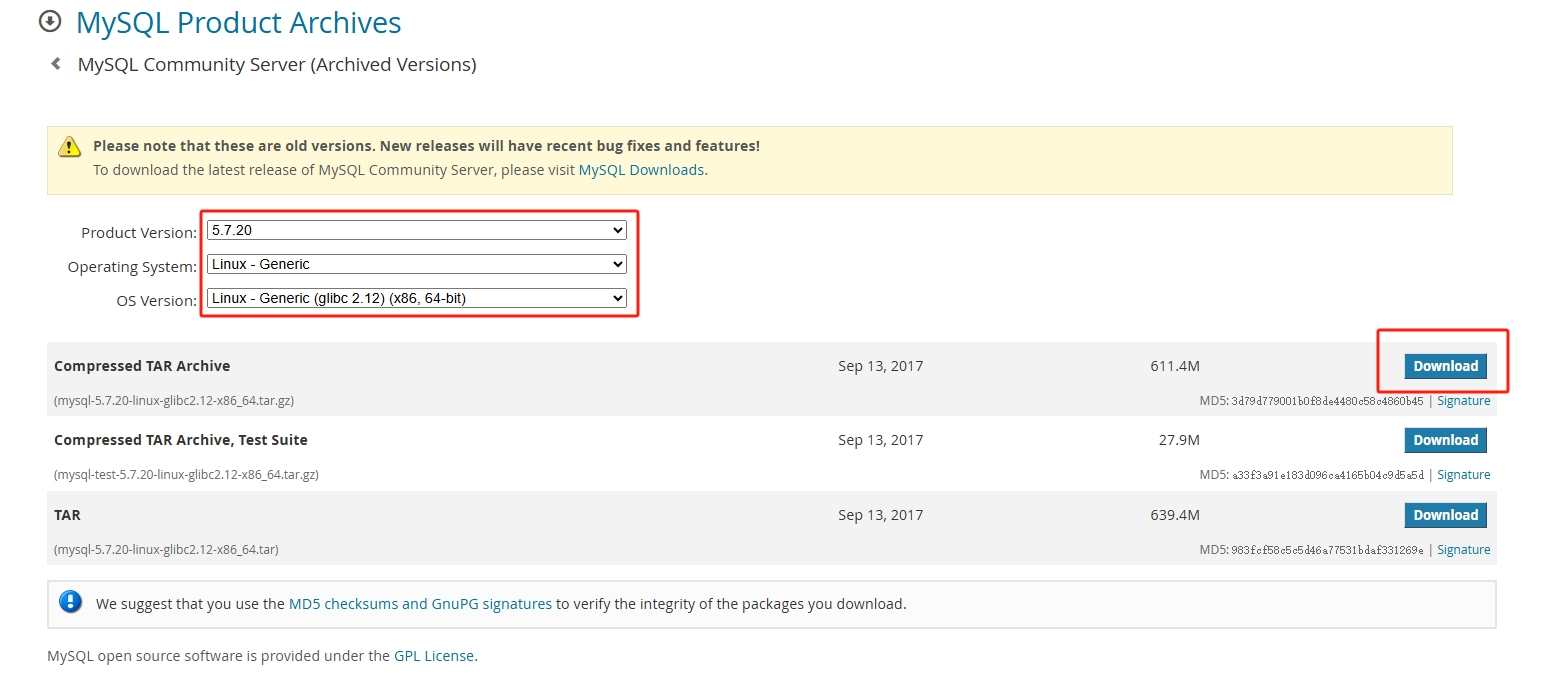Click the OS Version label
Image resolution: width=1545 pixels, height=688 pixels.
(157, 300)
